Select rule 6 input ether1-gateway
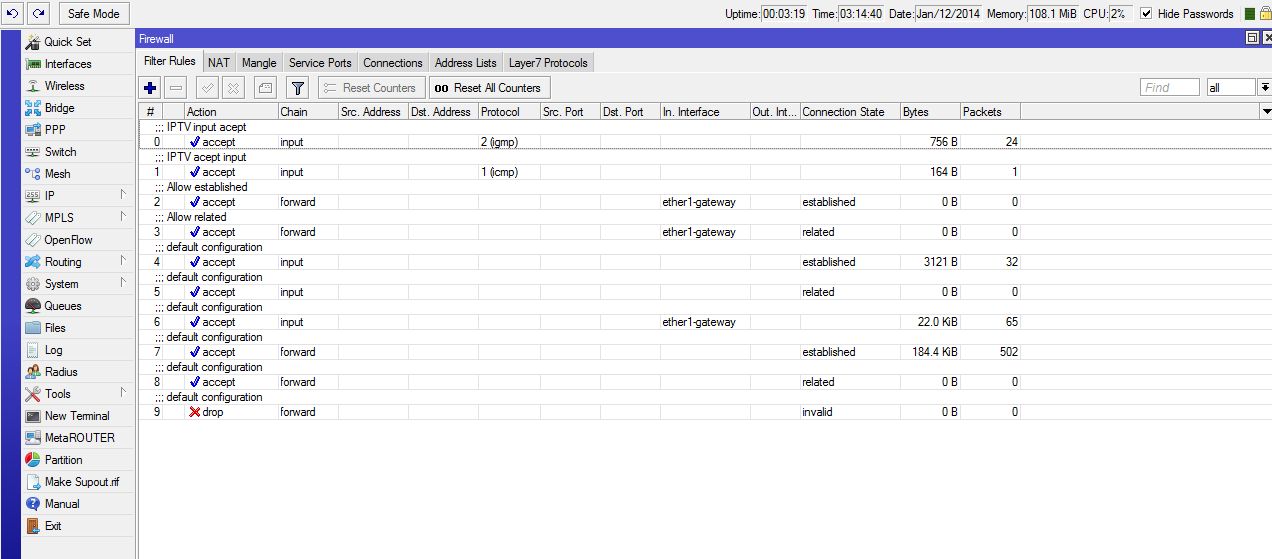 580,322
